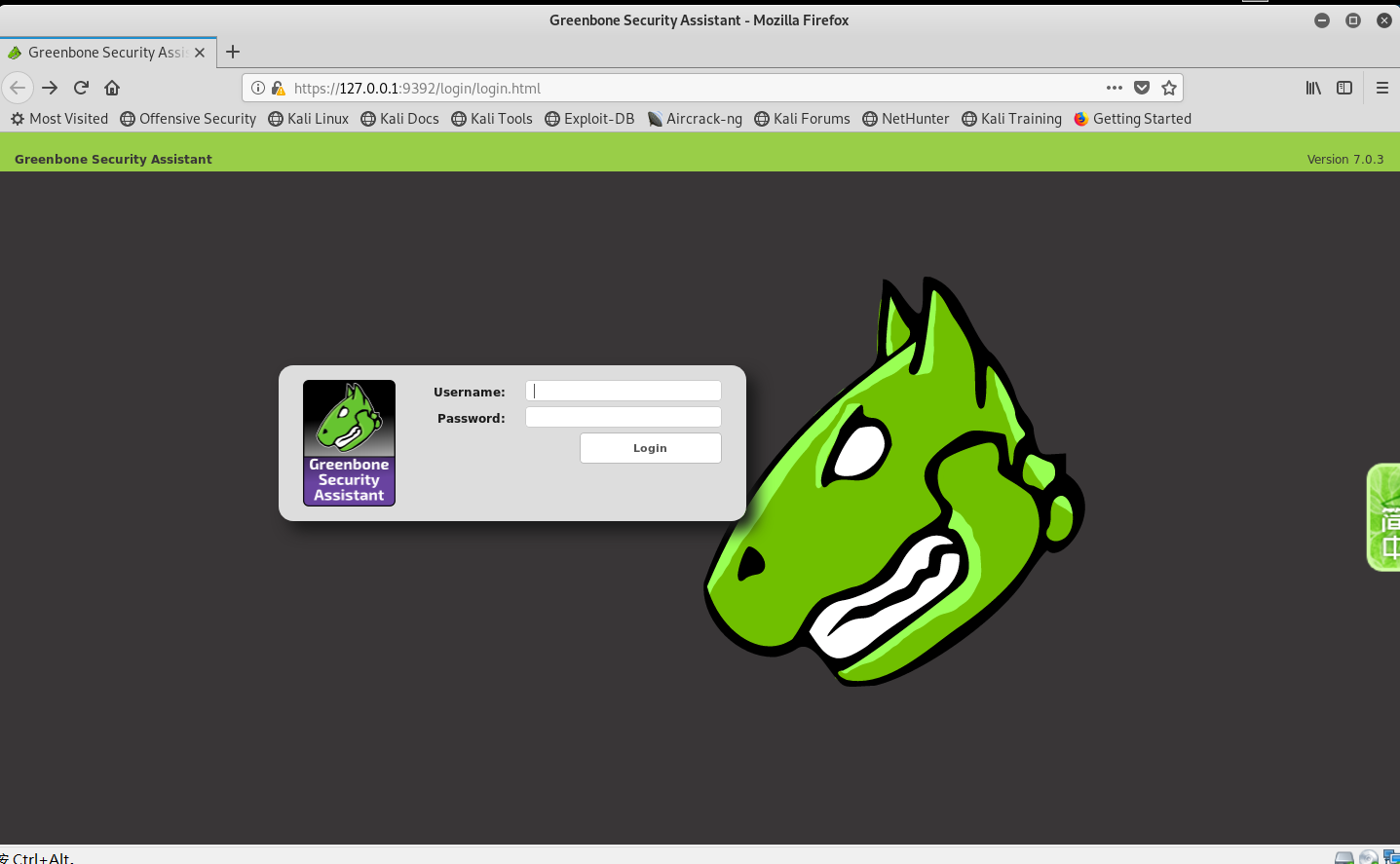This screenshot has width=1400, height=864.
Task: Open the Getting Started bookmark
Action: coord(1133,119)
